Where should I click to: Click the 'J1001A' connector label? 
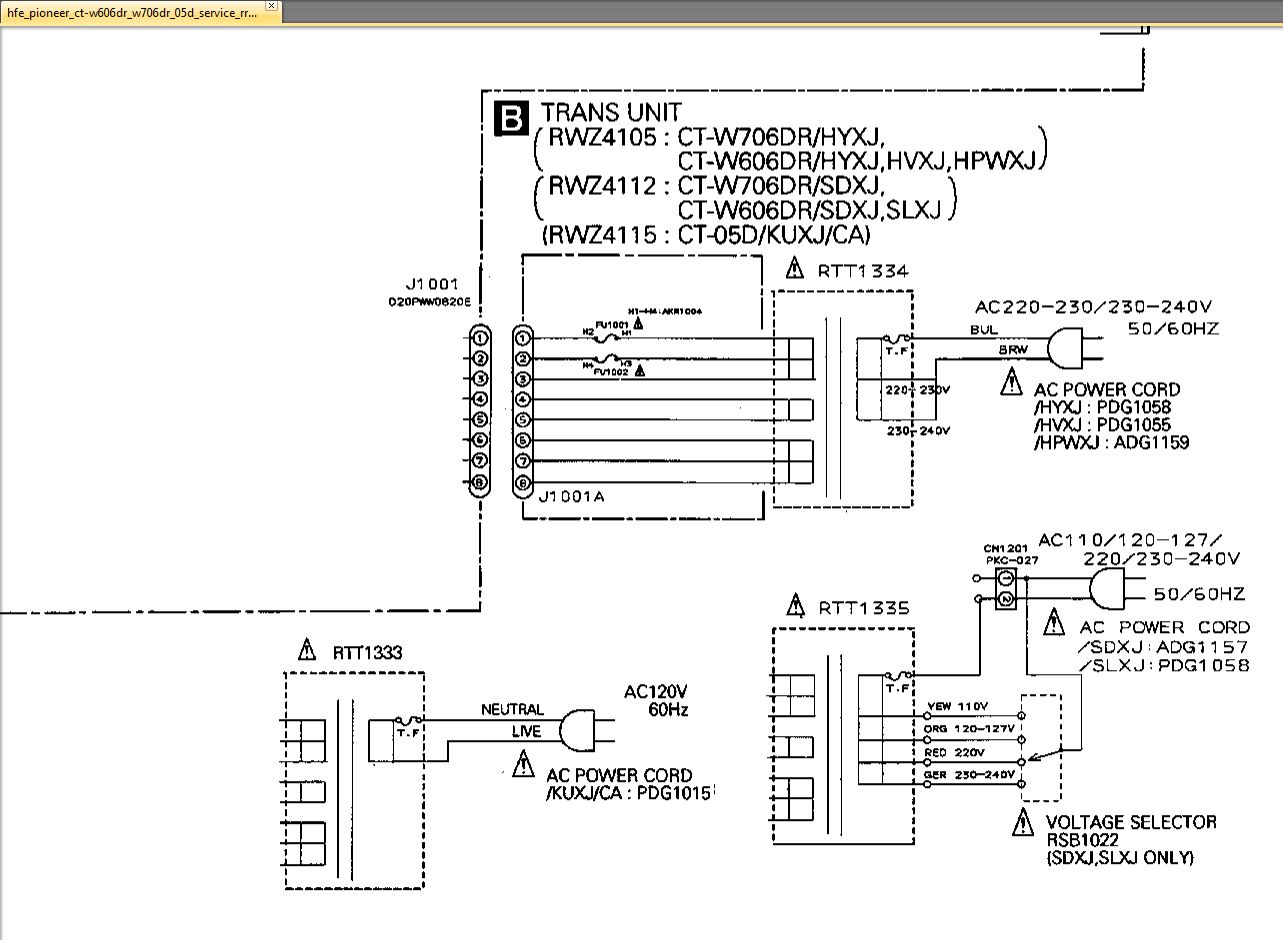[x=571, y=496]
